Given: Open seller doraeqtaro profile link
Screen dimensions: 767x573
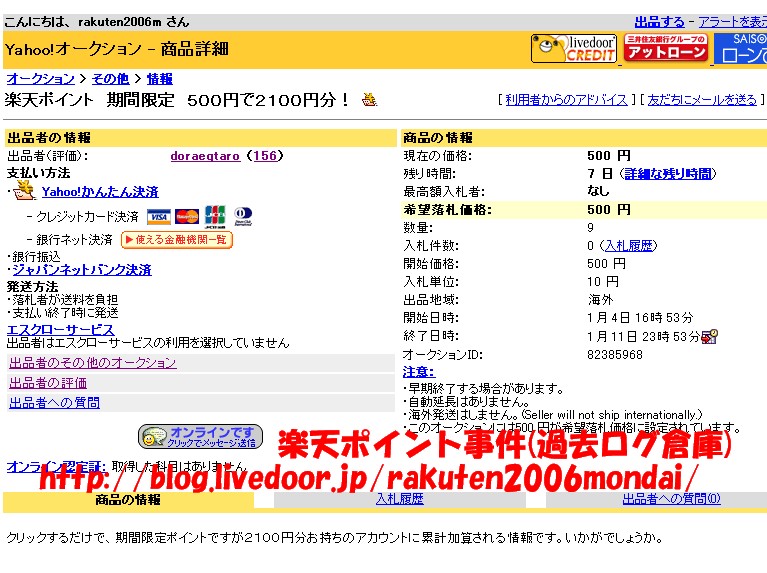Looking at the screenshot, I should 205,156.
